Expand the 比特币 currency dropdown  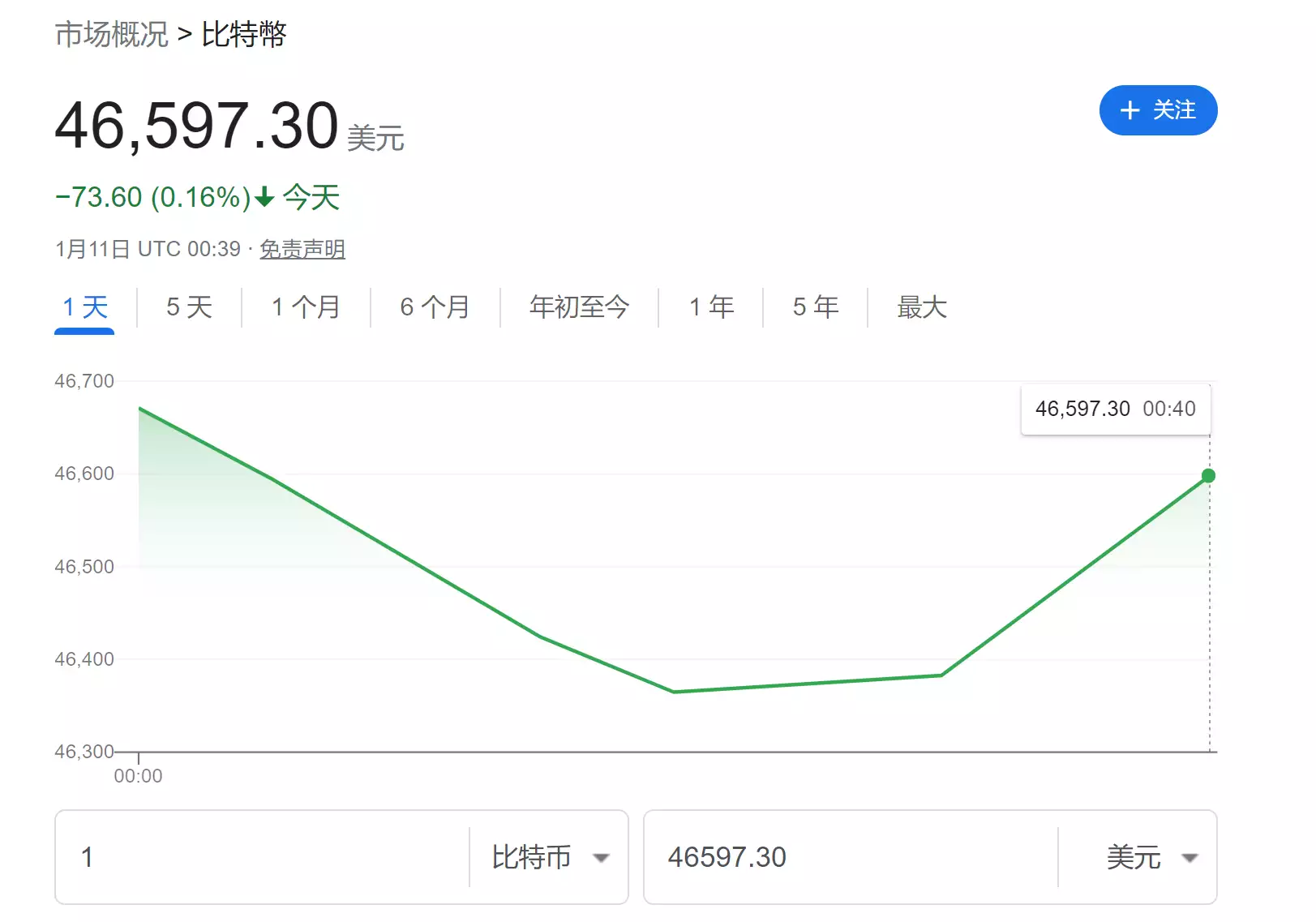pos(549,857)
